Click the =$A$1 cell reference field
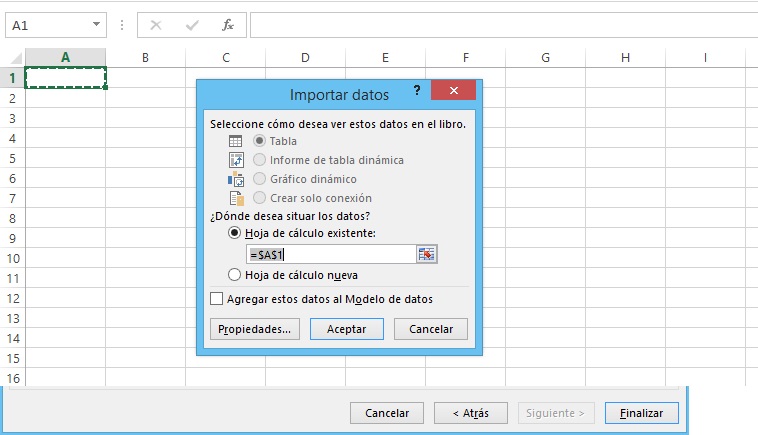 tap(330, 255)
